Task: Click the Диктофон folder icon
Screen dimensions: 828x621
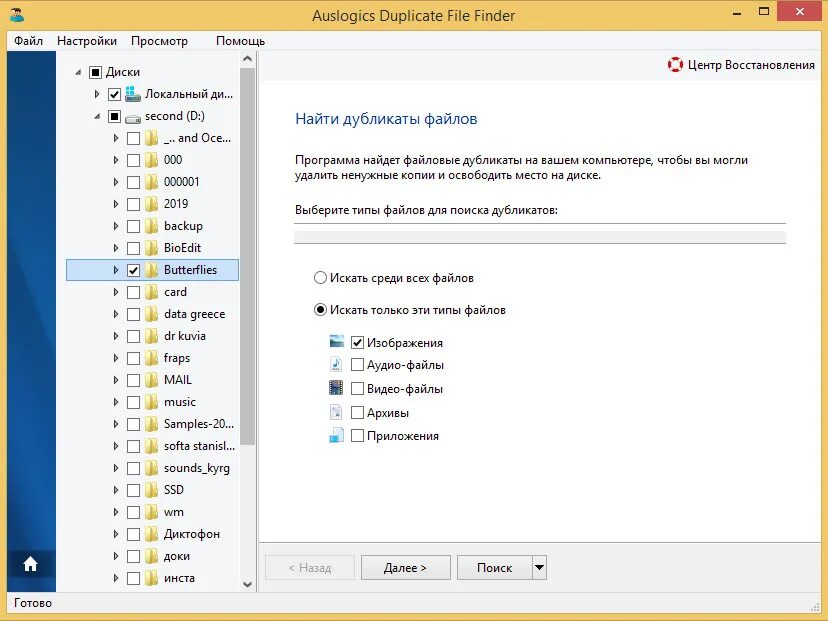Action: tap(152, 534)
